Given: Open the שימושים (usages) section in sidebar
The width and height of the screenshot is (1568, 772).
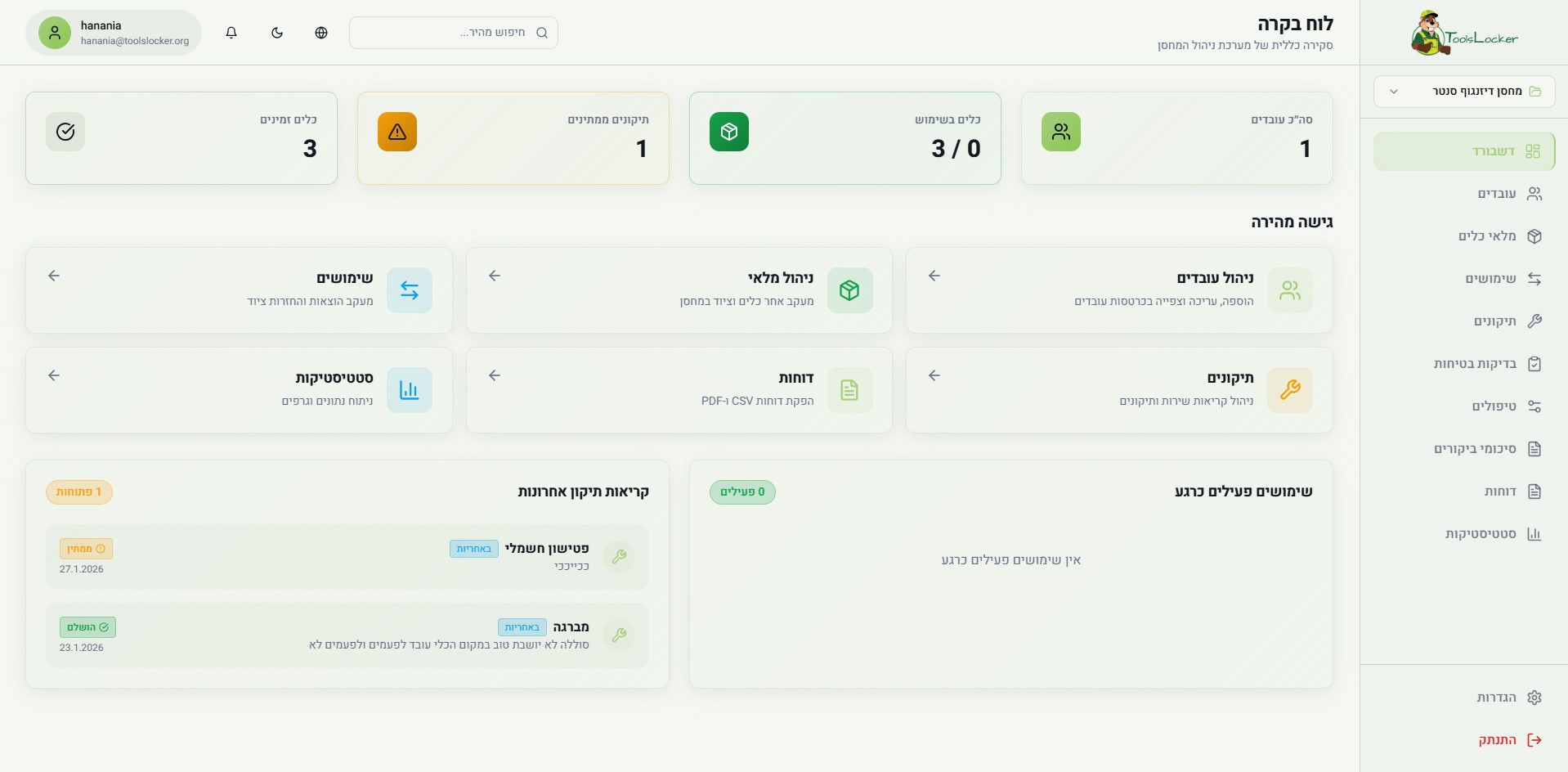Looking at the screenshot, I should (x=1488, y=279).
